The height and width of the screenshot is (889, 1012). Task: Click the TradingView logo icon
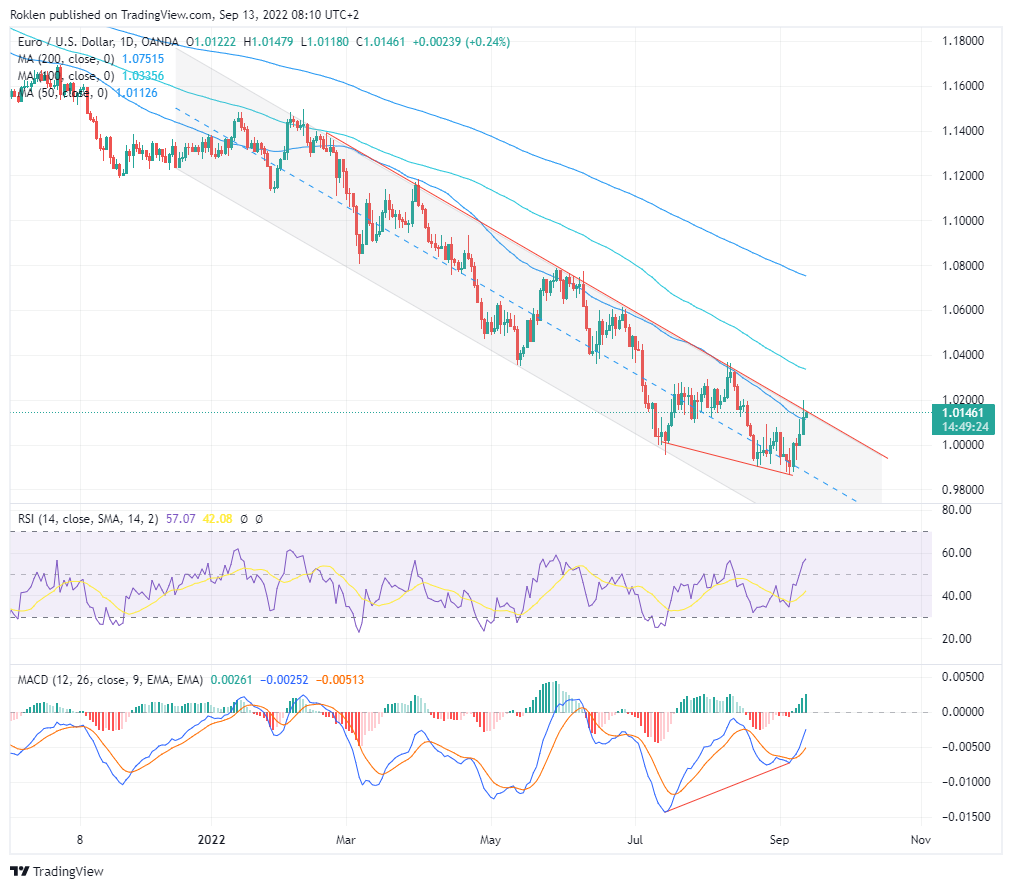(20, 871)
